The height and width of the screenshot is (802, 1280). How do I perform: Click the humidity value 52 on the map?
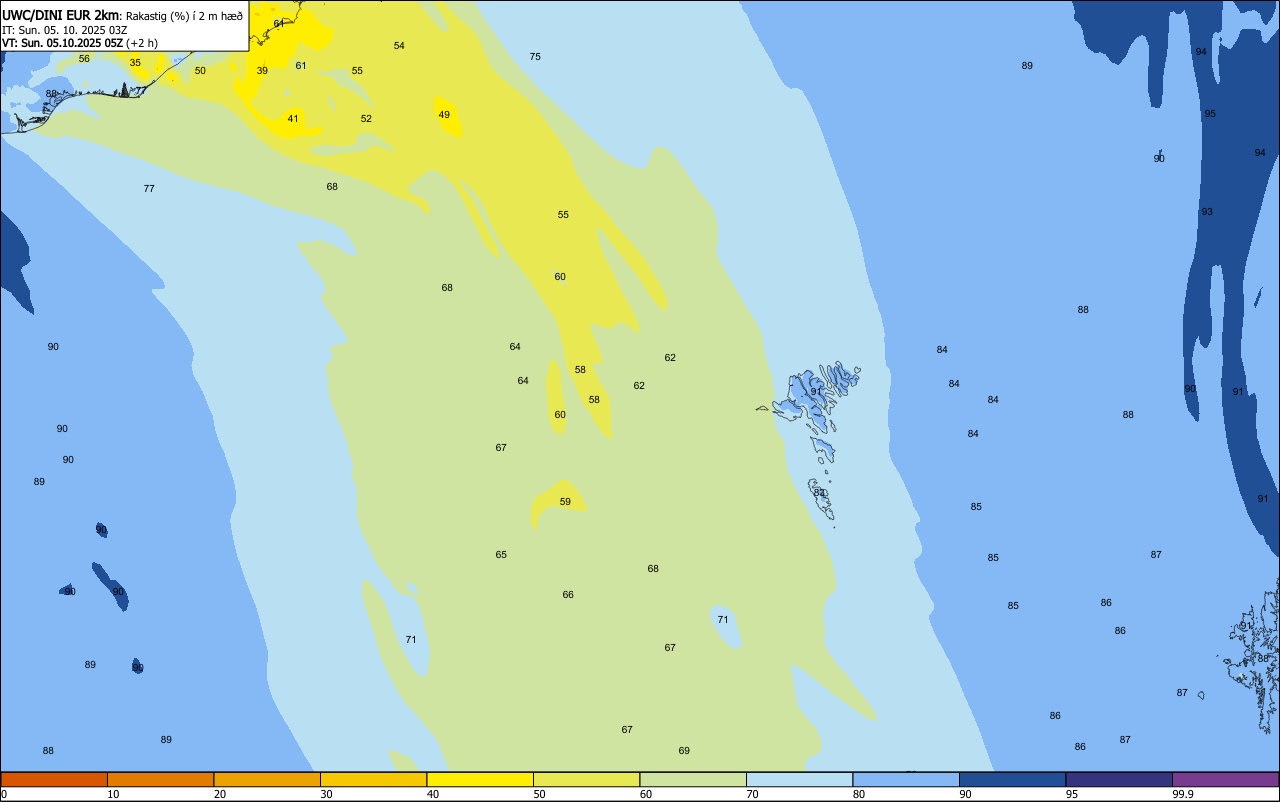pos(366,119)
